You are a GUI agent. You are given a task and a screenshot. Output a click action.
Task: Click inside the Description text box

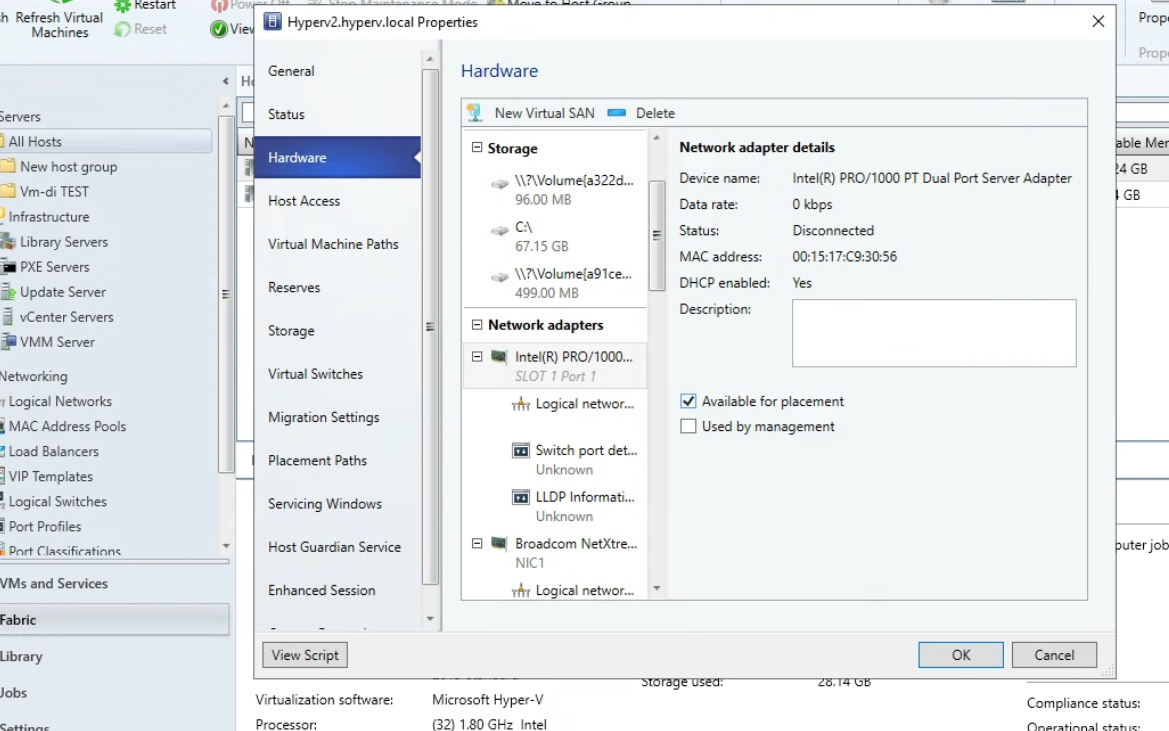click(934, 333)
